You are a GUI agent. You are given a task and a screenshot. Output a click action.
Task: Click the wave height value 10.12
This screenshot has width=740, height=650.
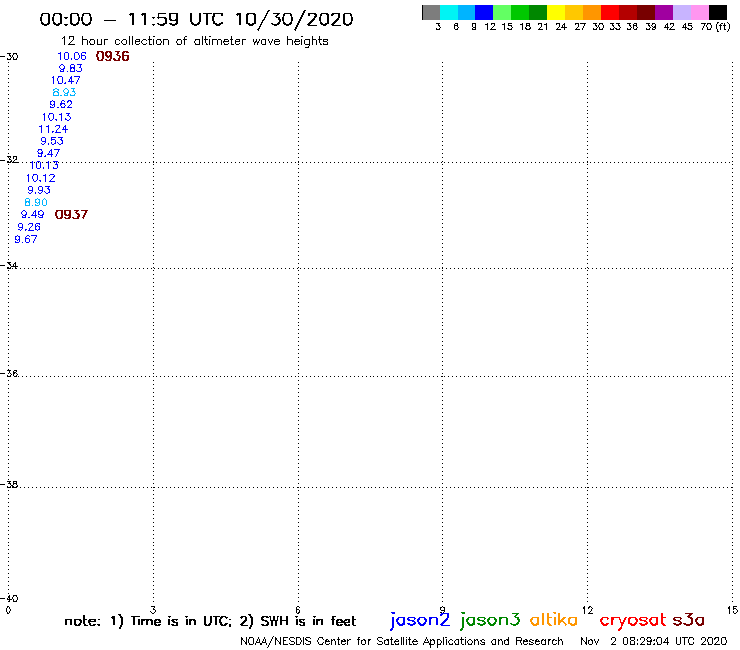40,178
